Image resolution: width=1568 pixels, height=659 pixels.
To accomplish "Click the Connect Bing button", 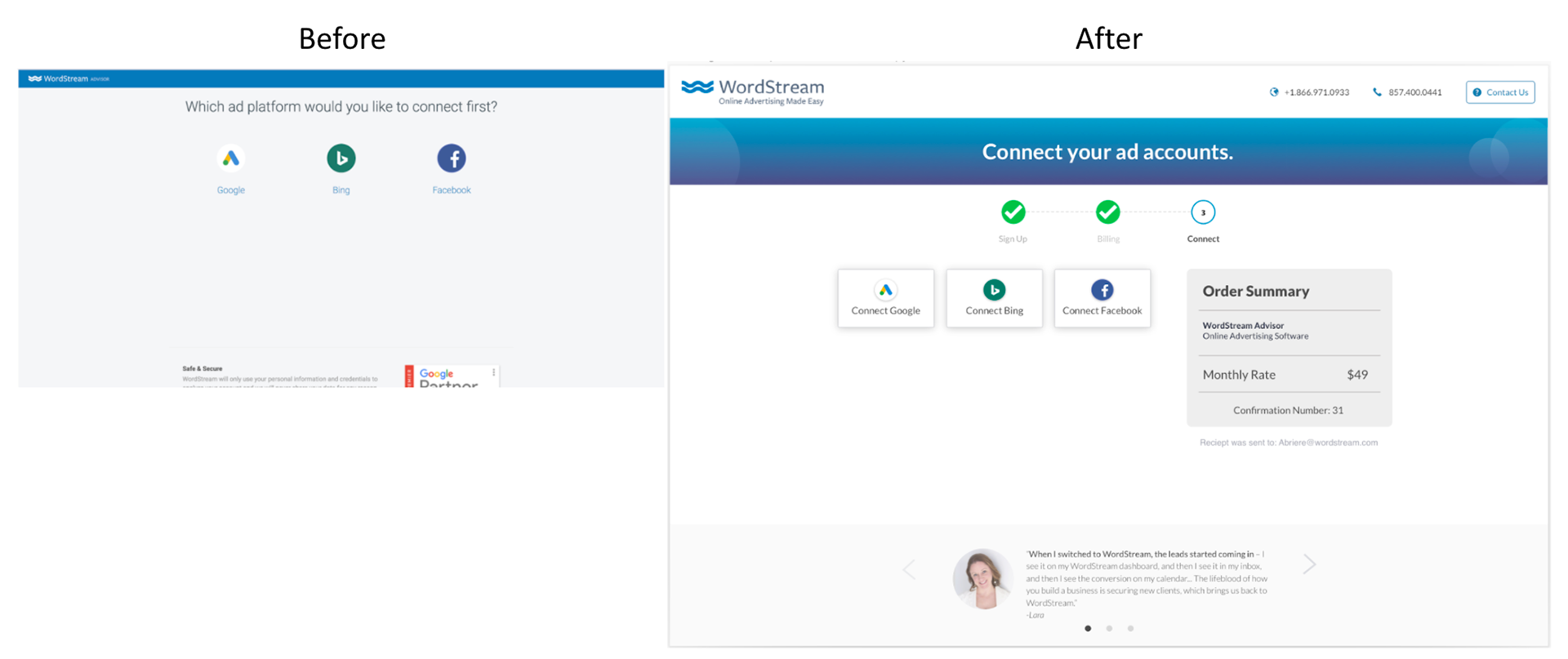I will [x=995, y=299].
